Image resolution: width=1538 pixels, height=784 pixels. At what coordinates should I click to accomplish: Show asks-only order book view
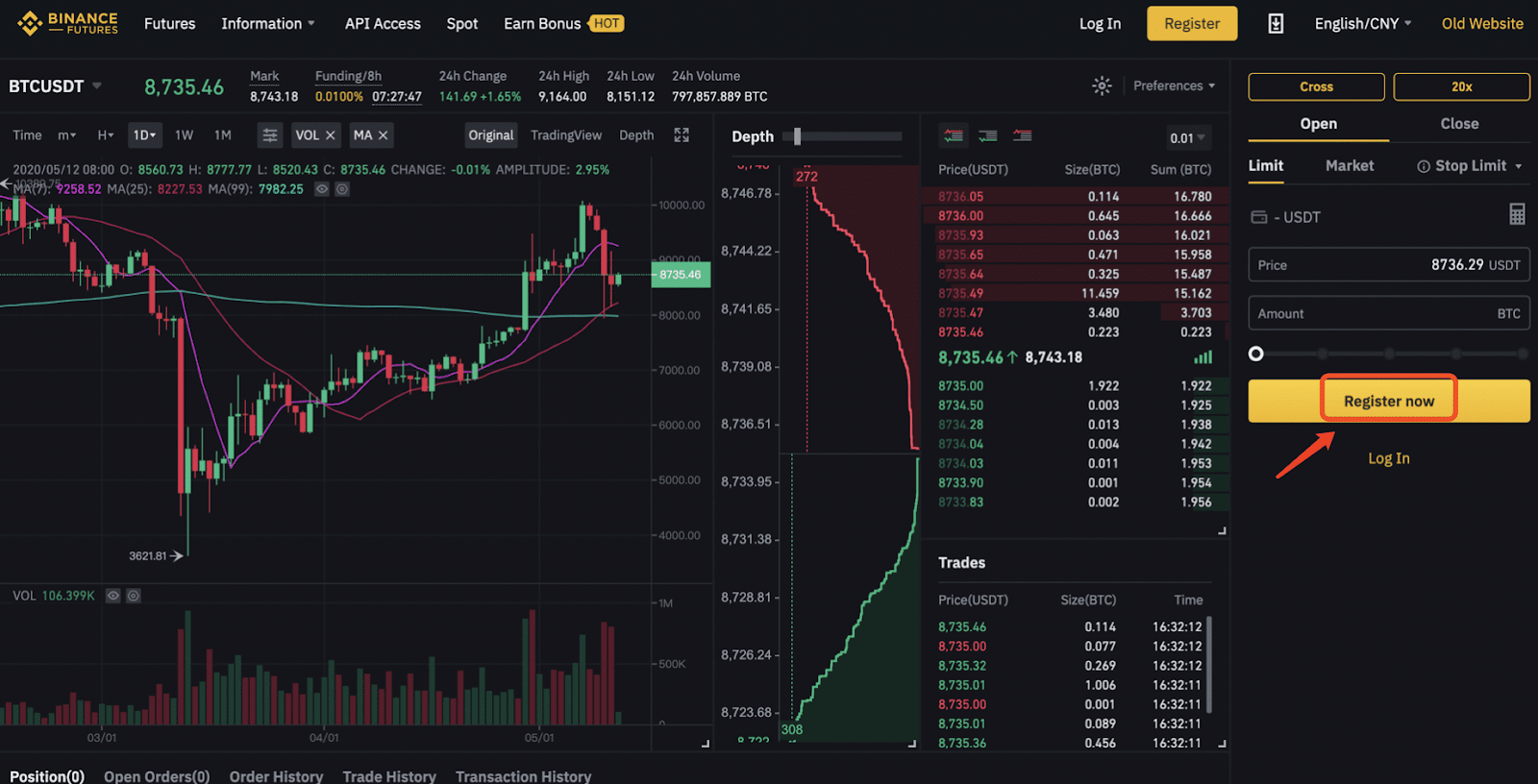(x=1023, y=136)
